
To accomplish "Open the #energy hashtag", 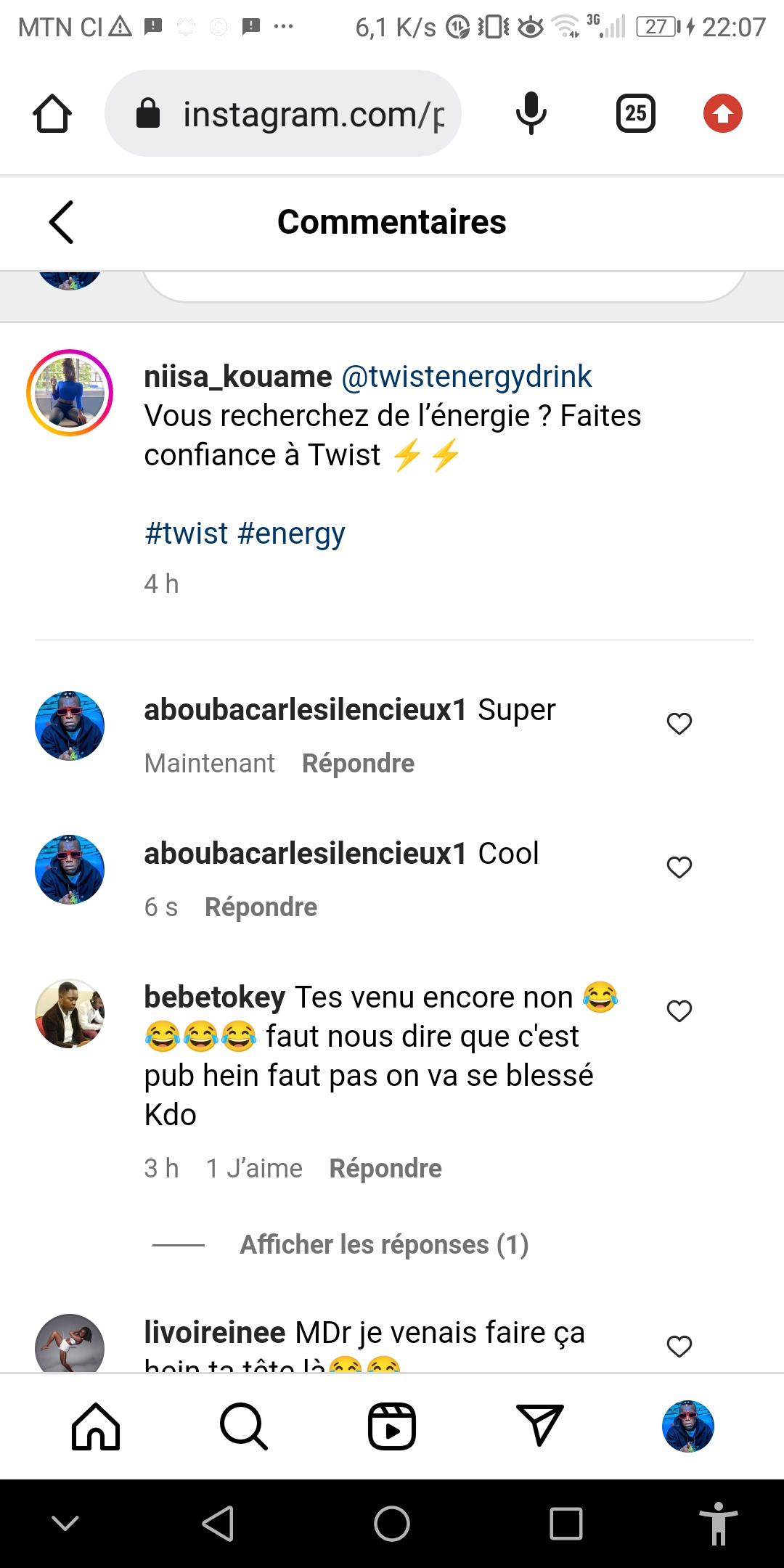I will point(291,534).
